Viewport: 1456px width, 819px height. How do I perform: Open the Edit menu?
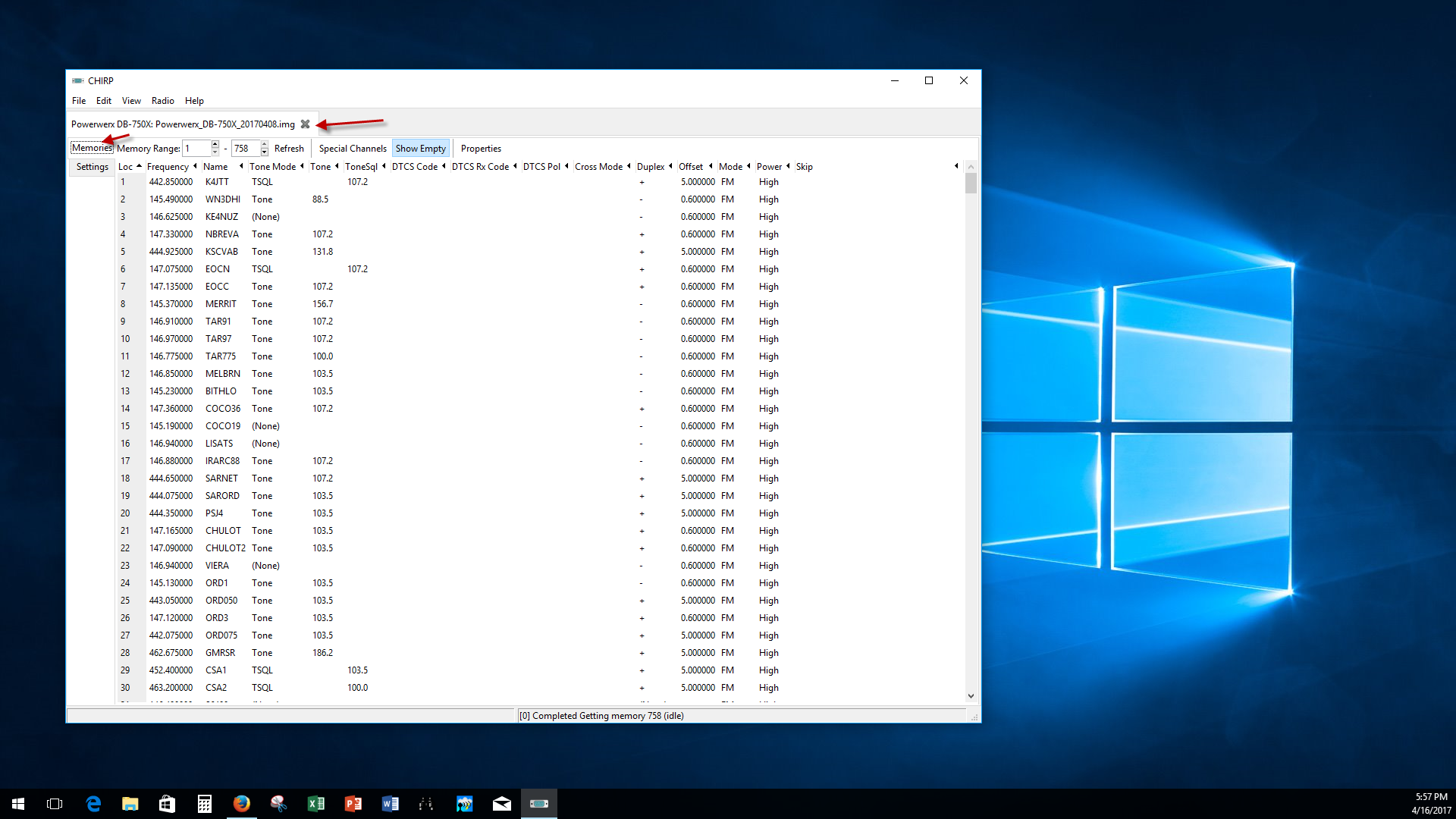click(x=104, y=101)
